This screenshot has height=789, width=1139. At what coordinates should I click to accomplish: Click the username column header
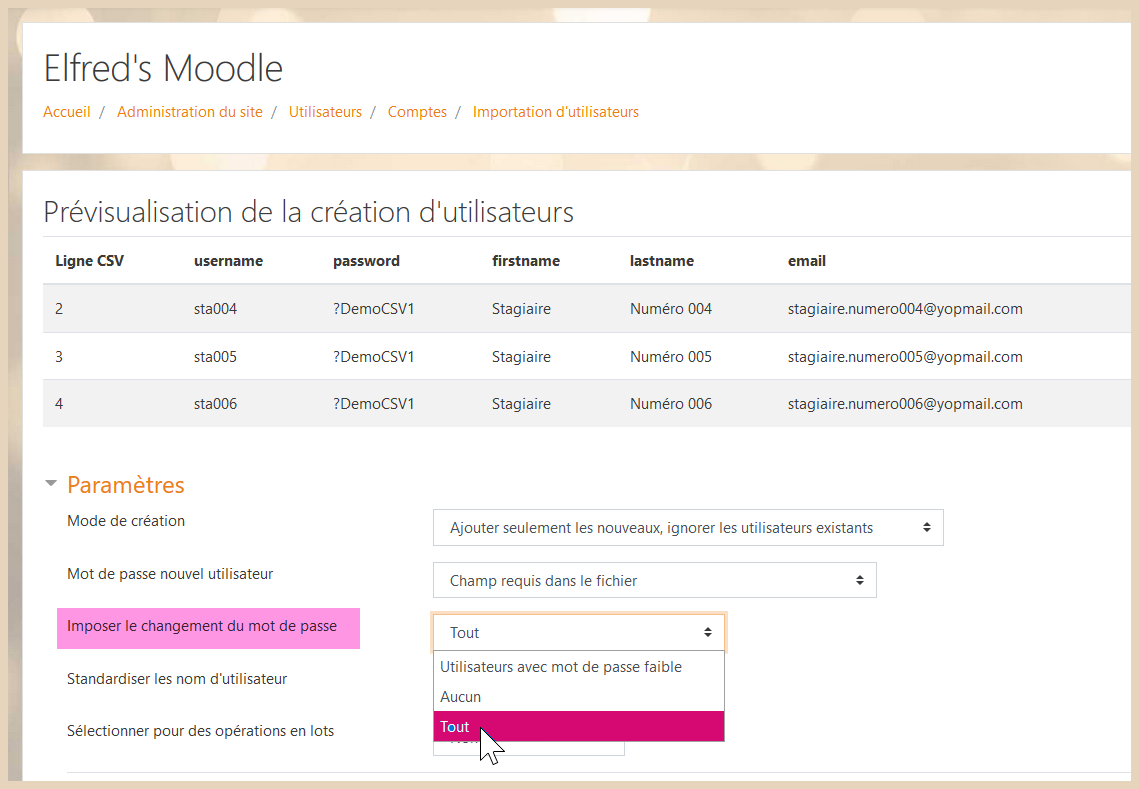coord(228,261)
